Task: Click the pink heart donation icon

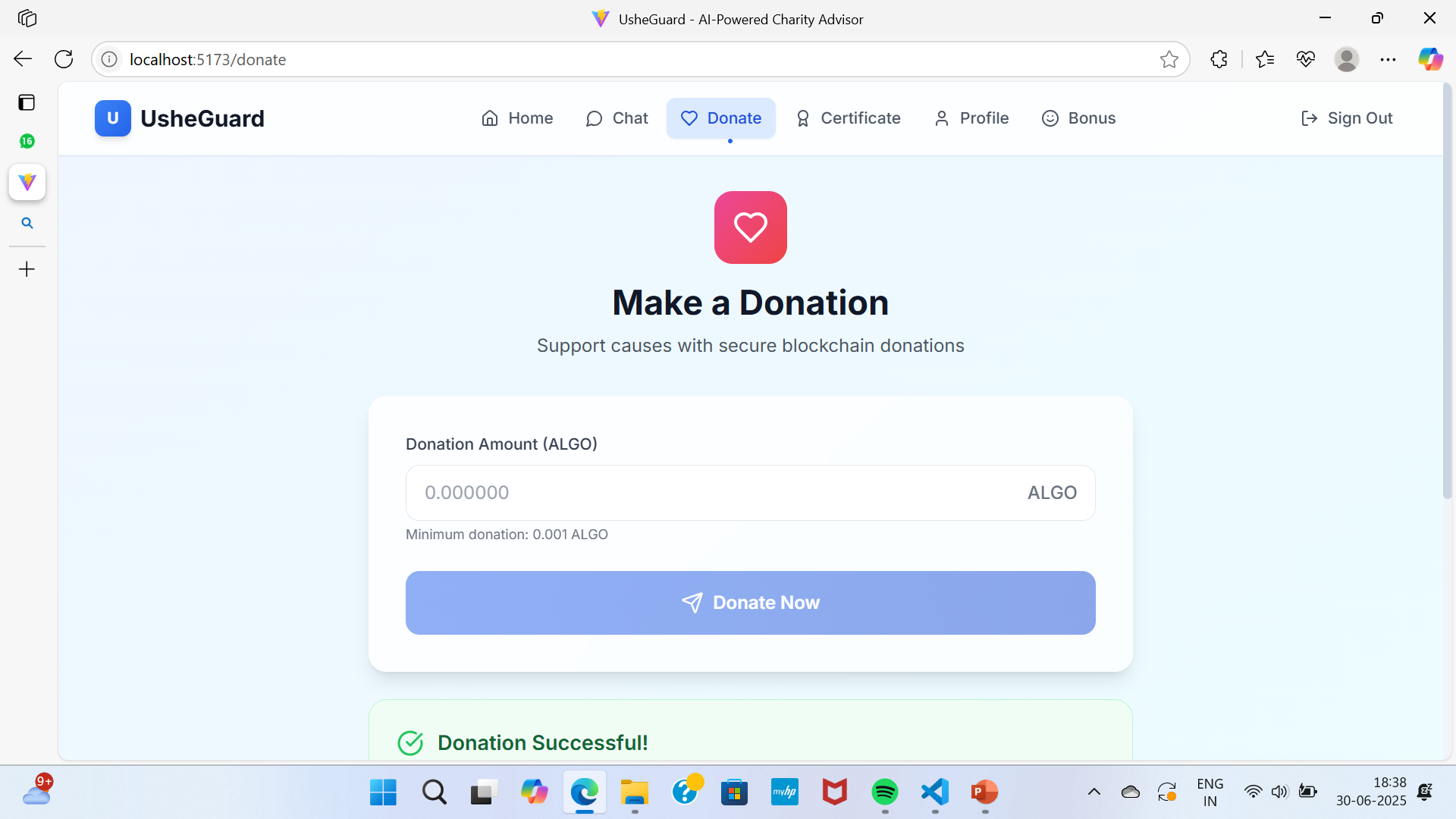Action: coord(750,227)
